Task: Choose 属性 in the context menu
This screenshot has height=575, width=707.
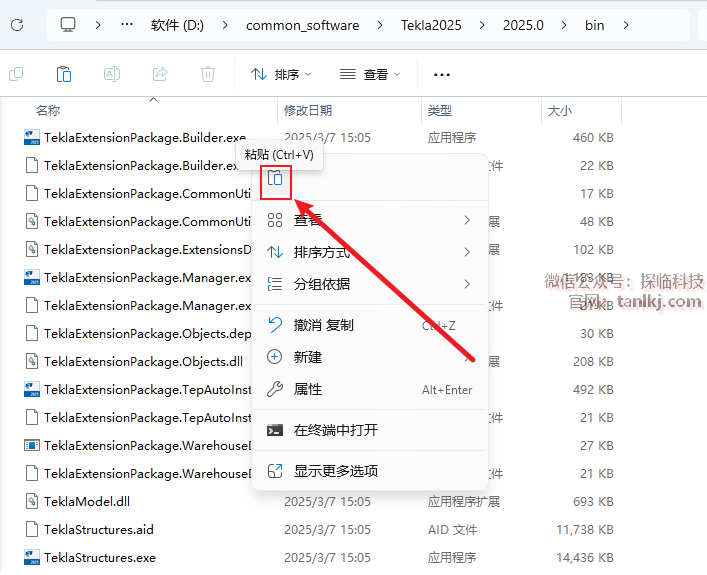Action: [x=370, y=389]
